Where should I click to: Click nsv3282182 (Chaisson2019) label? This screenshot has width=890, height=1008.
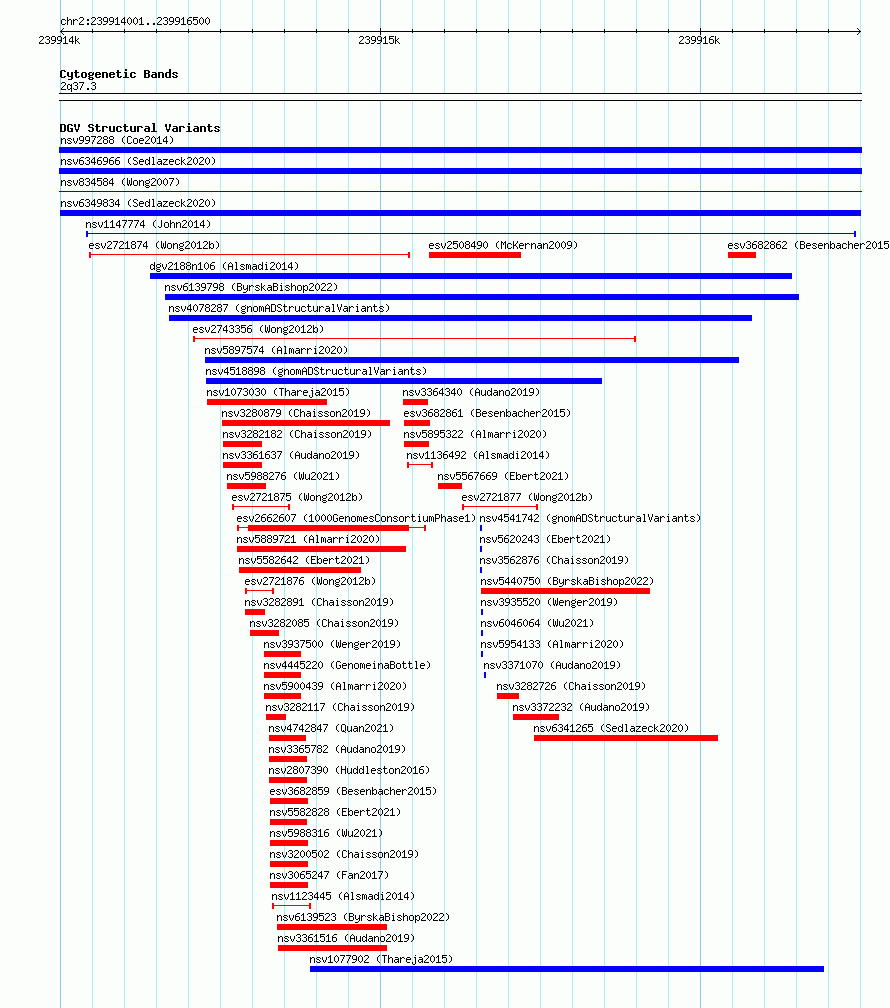click(x=297, y=435)
